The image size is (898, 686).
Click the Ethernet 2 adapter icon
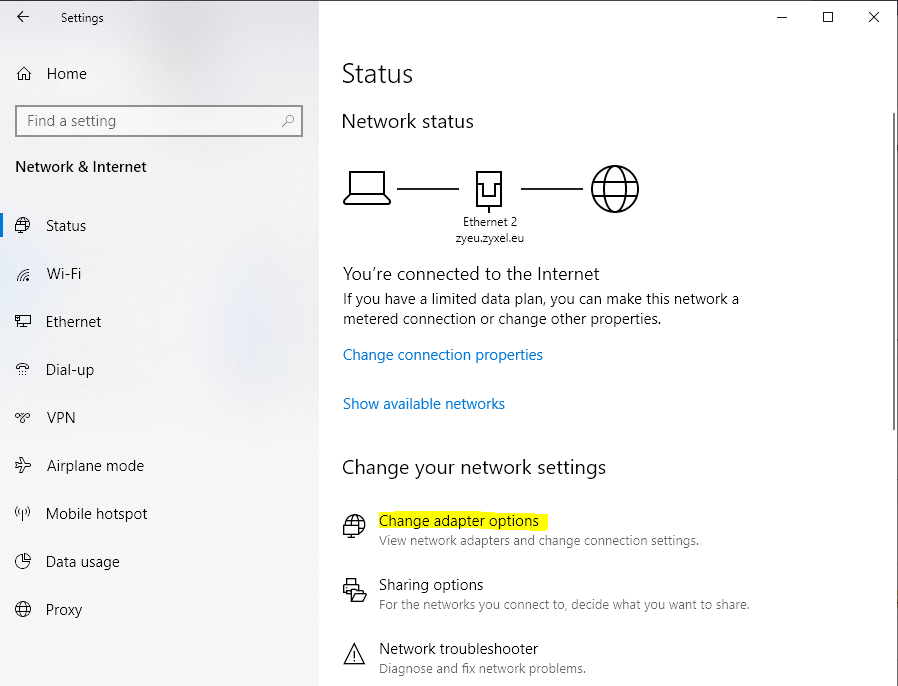490,188
